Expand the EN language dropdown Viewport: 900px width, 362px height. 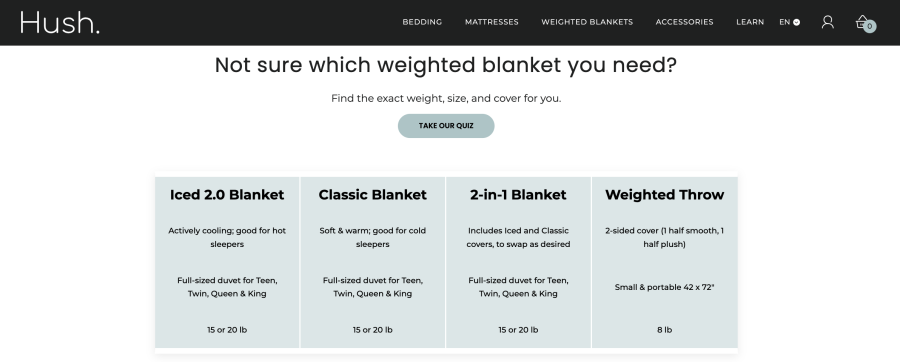789,22
